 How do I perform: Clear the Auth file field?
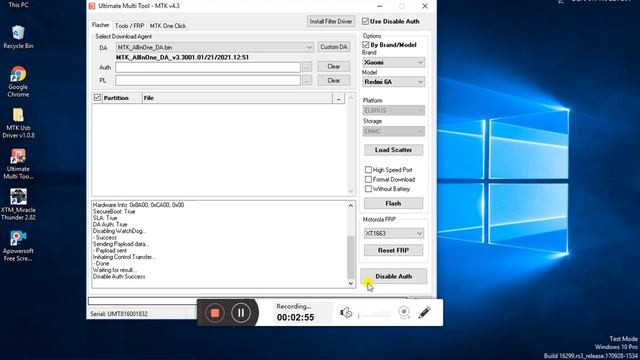(333, 66)
